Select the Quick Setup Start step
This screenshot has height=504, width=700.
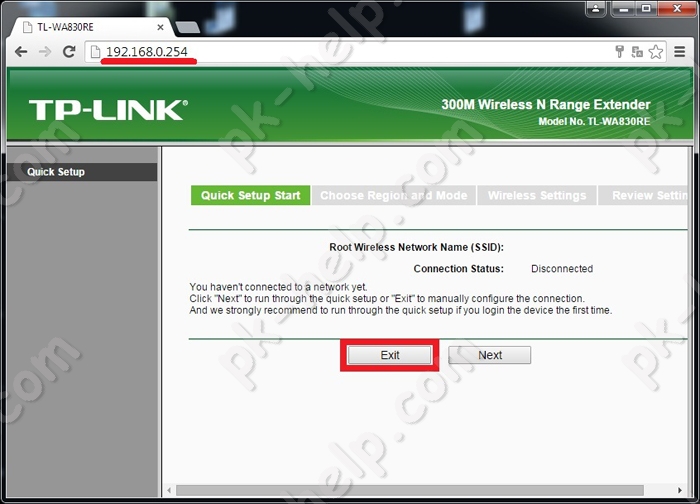(250, 196)
